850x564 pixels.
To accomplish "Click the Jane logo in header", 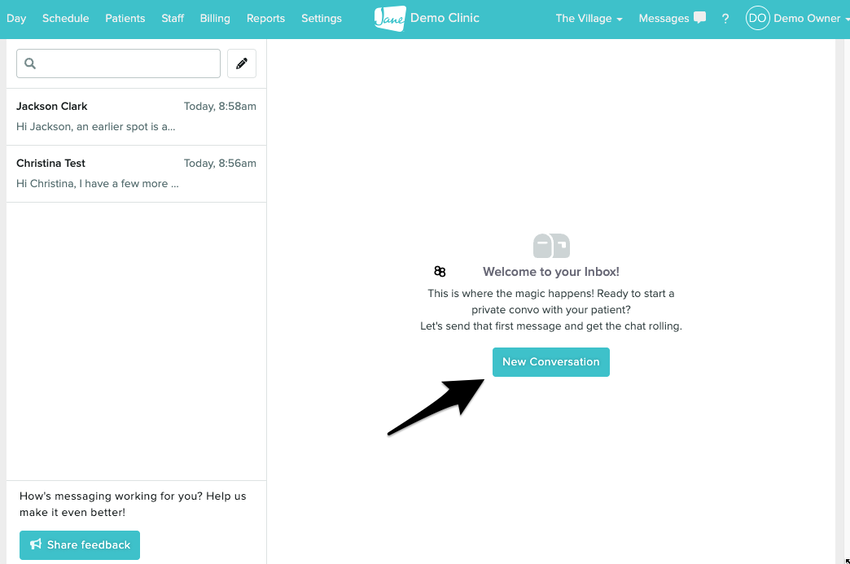I will 389,18.
